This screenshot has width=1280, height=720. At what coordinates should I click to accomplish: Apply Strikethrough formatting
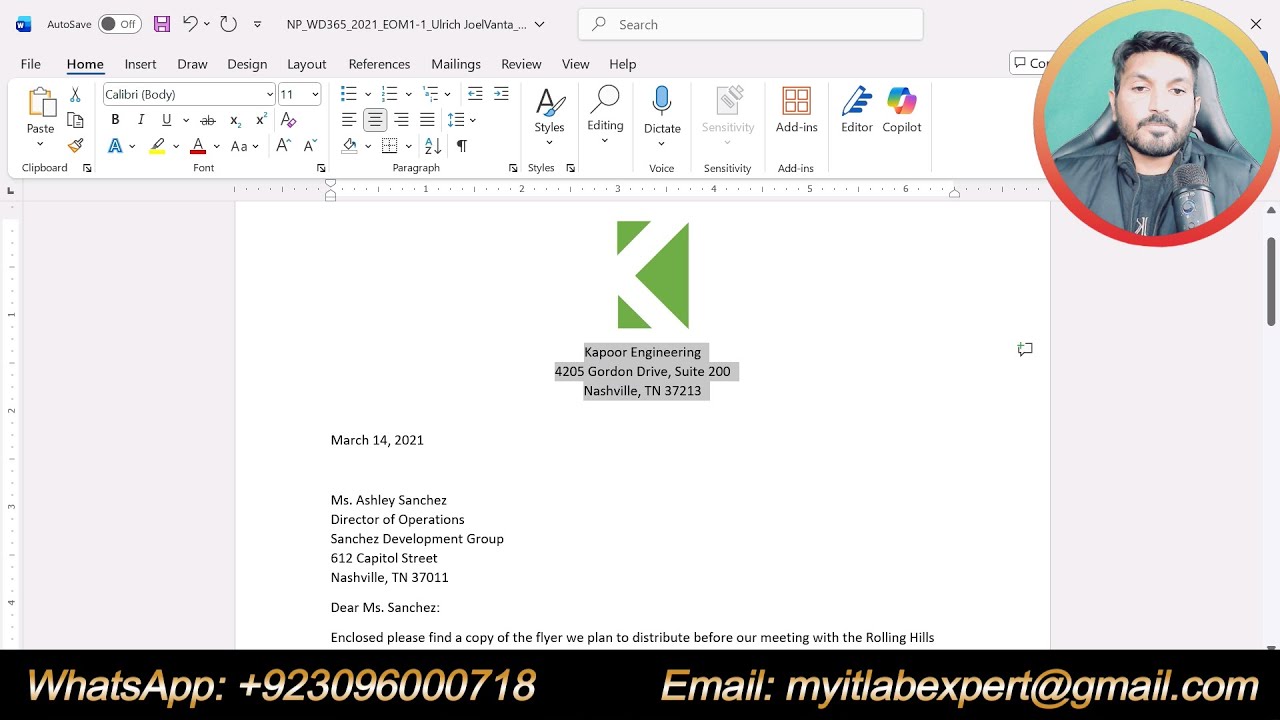pyautogui.click(x=208, y=120)
